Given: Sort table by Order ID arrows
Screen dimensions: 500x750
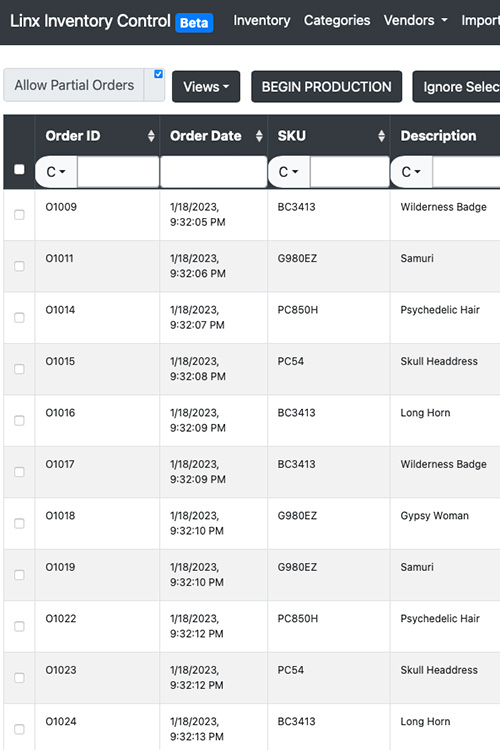Looking at the screenshot, I should pos(151,136).
